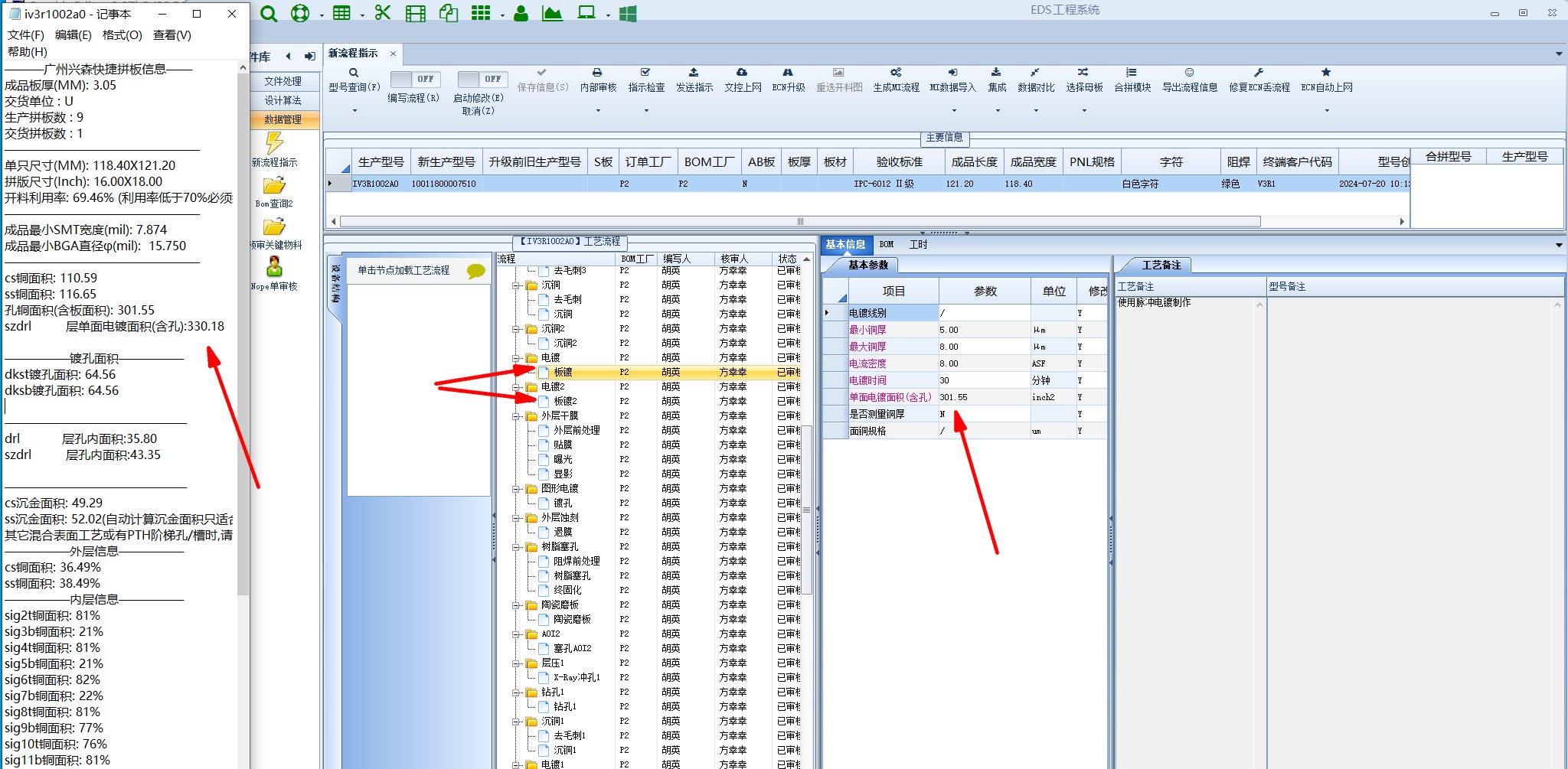This screenshot has width=1568, height=769.
Task: Click the green magnifier search icon
Action: (269, 13)
